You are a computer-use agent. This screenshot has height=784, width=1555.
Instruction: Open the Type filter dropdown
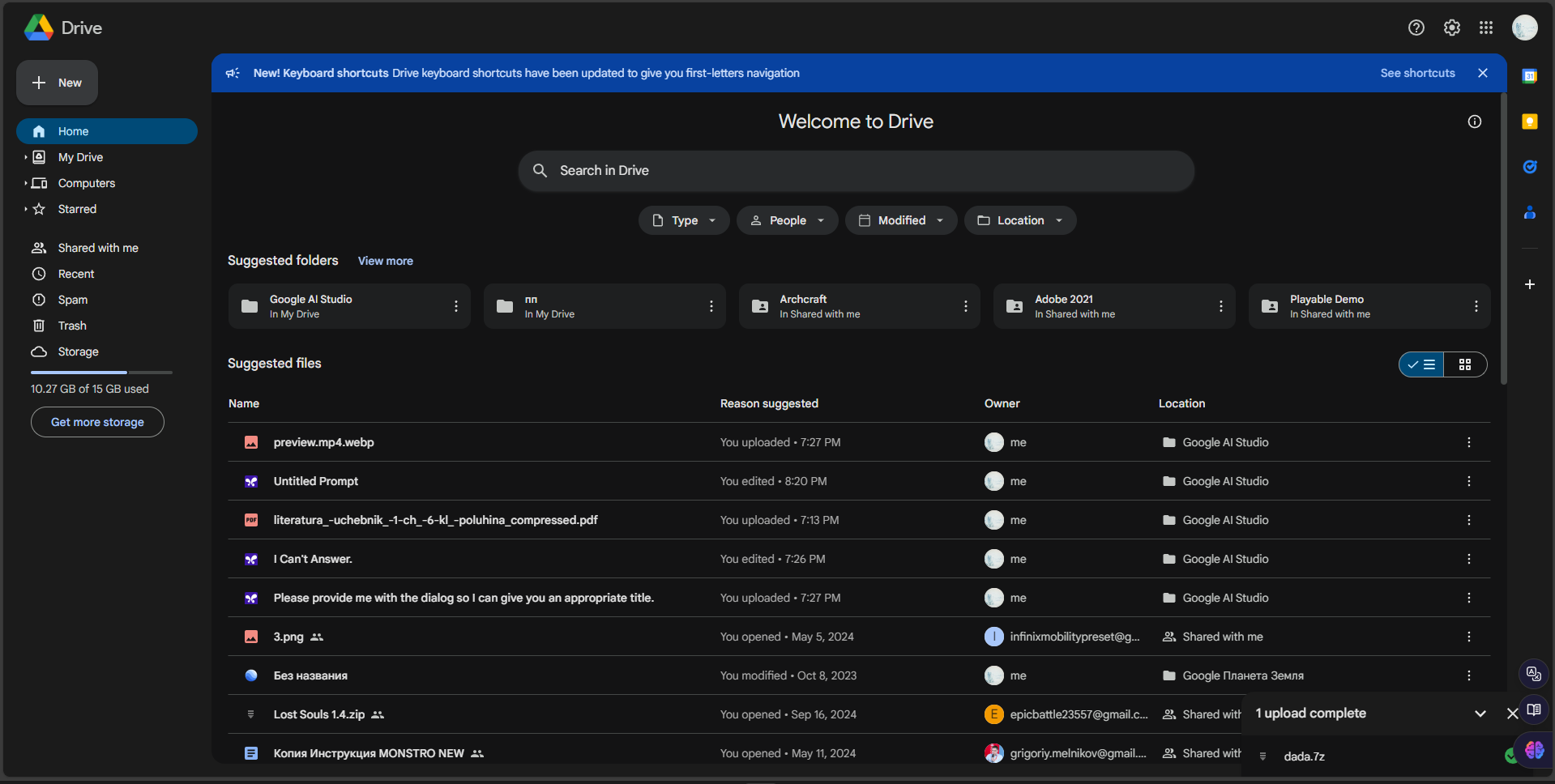684,220
